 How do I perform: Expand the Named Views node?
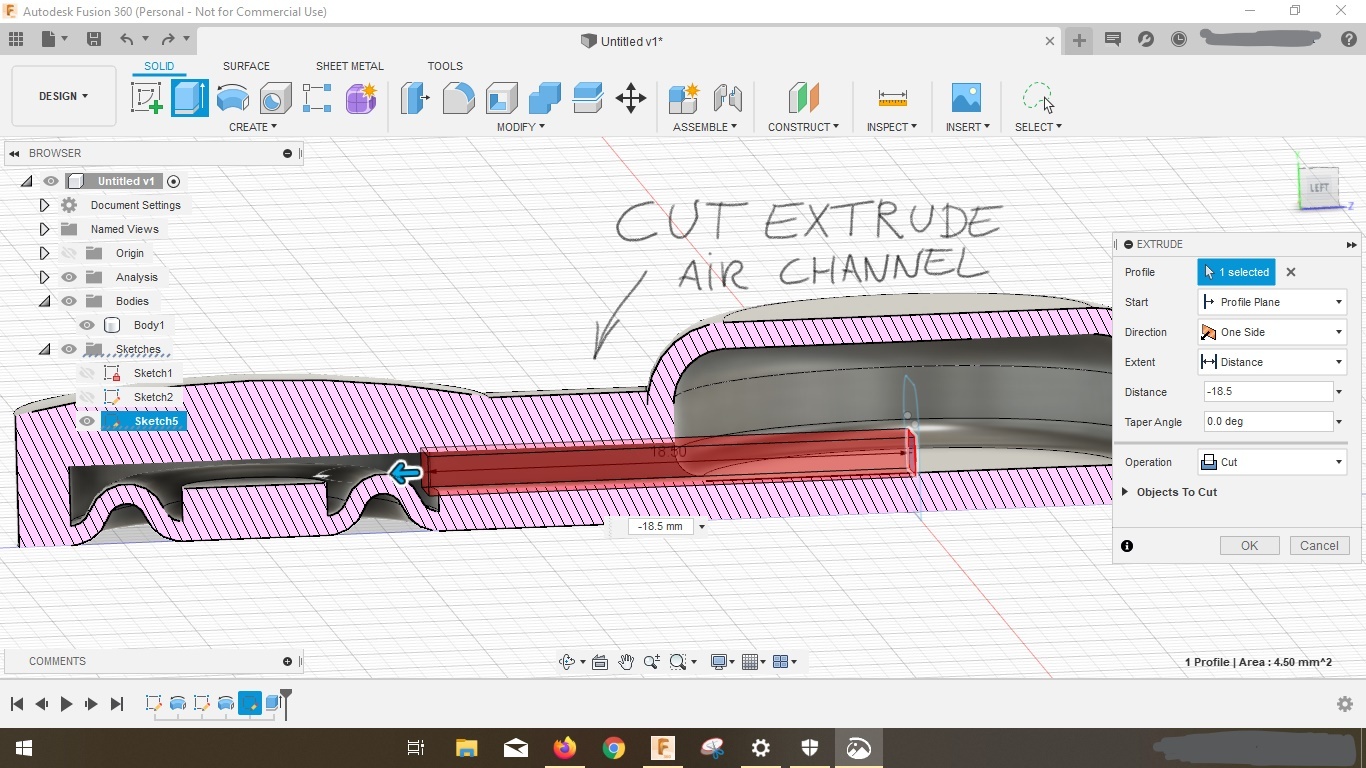click(44, 229)
